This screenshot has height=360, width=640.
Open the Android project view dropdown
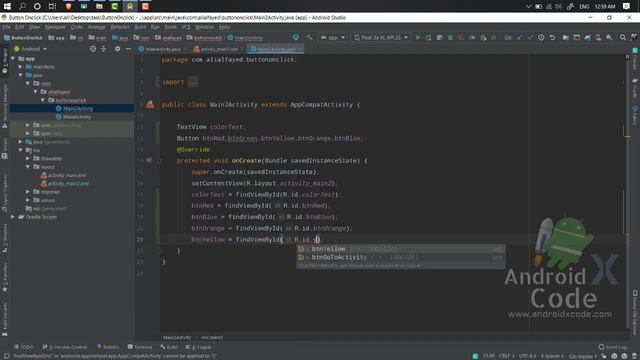pos(31,49)
